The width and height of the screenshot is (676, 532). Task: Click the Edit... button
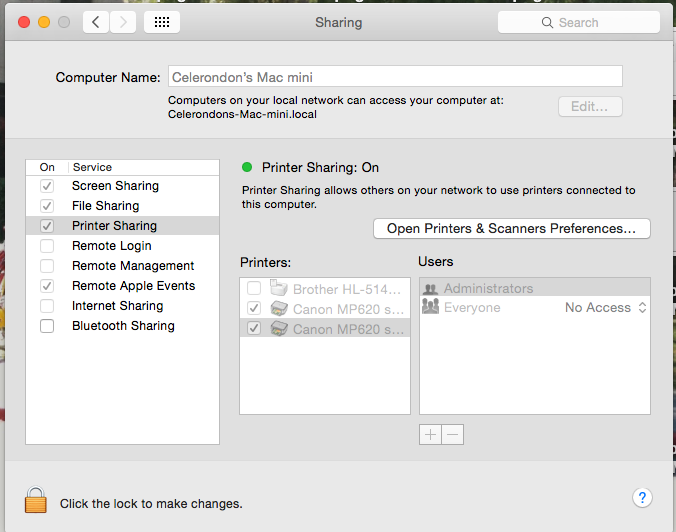(590, 106)
